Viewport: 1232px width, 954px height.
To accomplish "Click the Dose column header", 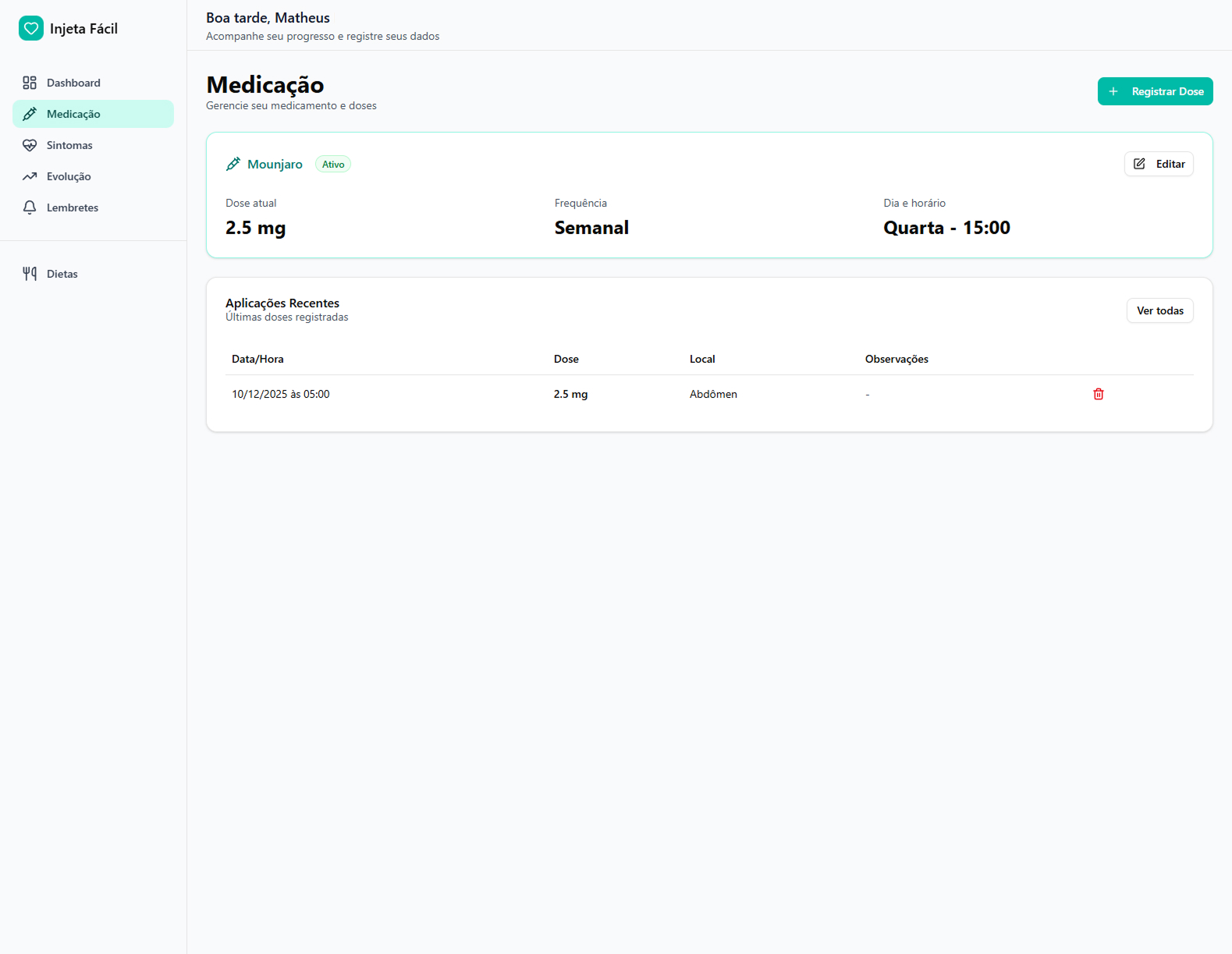I will point(566,359).
